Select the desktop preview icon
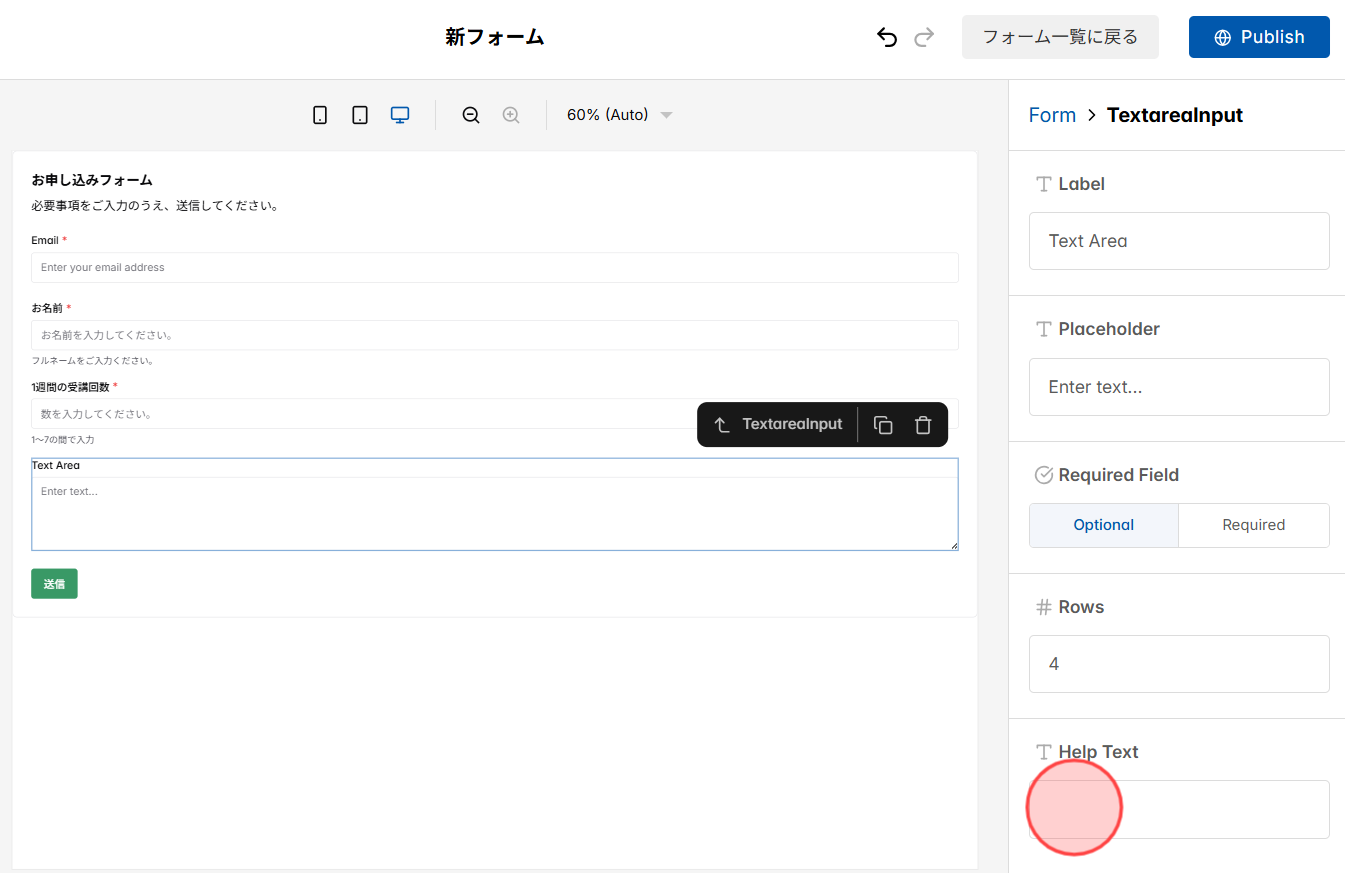 click(x=399, y=114)
